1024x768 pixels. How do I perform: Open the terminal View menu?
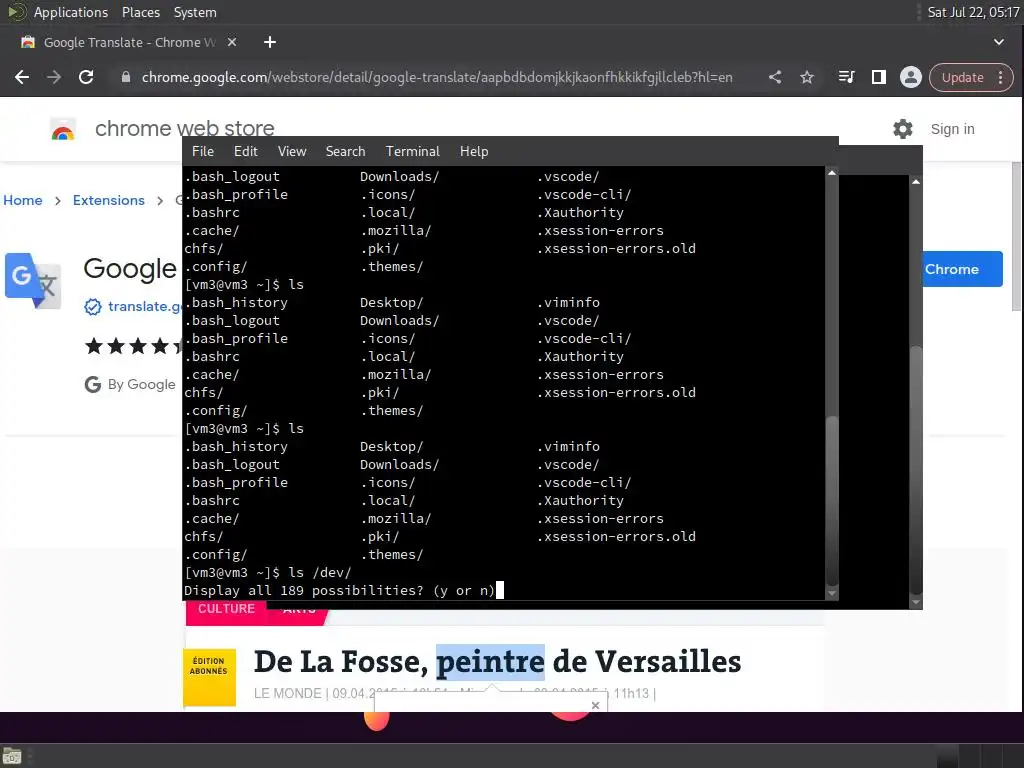click(291, 151)
